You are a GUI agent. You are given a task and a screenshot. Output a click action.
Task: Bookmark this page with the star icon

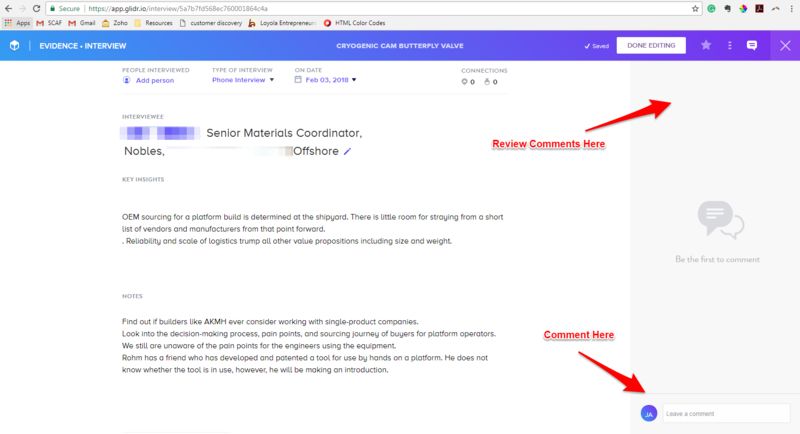(695, 7)
